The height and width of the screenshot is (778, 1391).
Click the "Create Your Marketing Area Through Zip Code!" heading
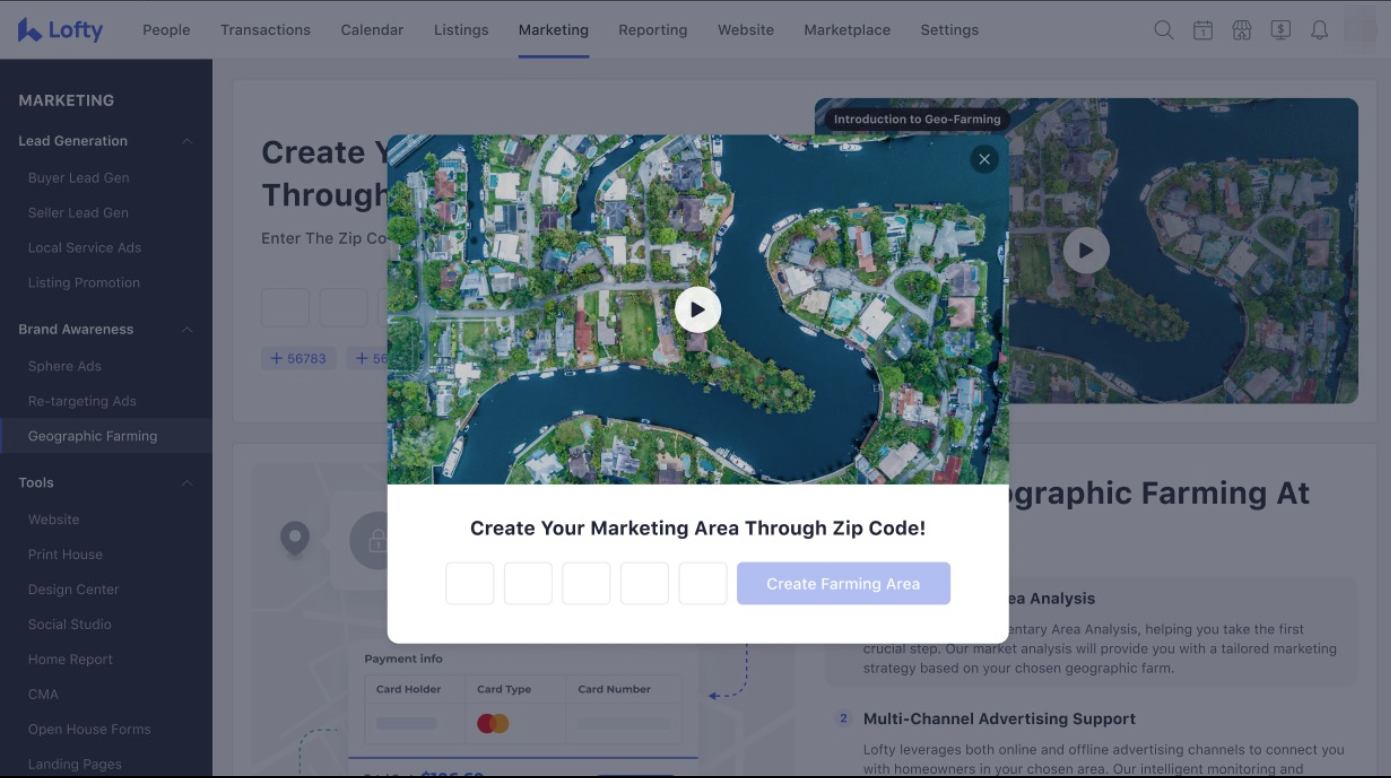point(698,528)
